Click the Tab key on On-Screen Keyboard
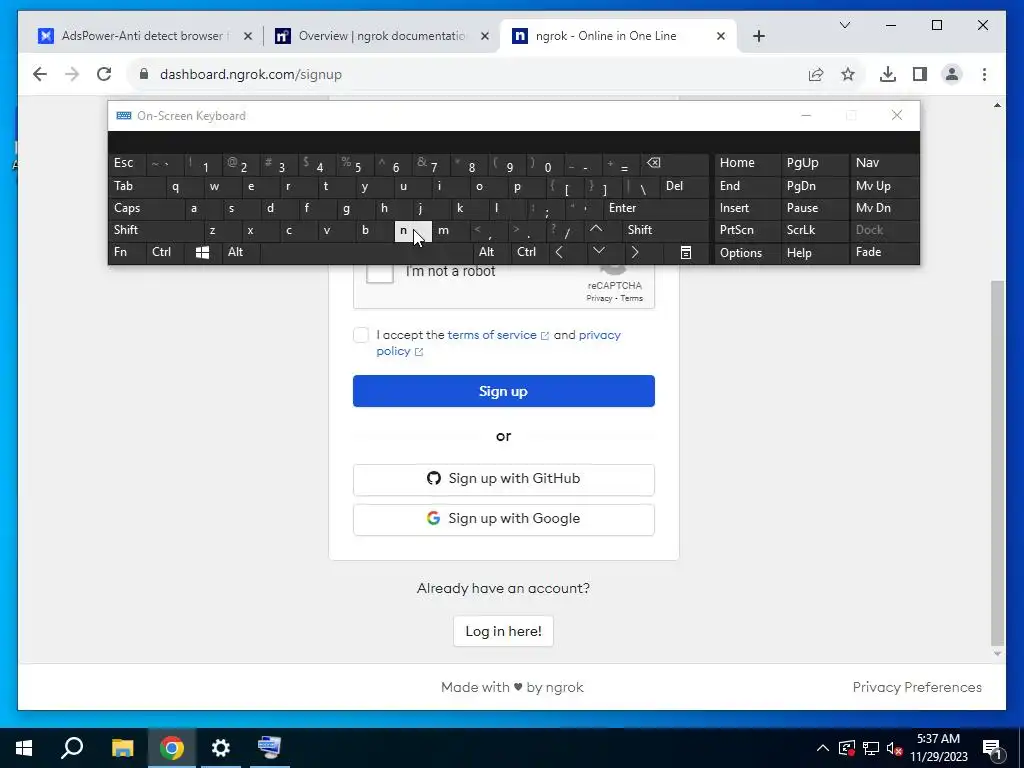 pyautogui.click(x=136, y=186)
